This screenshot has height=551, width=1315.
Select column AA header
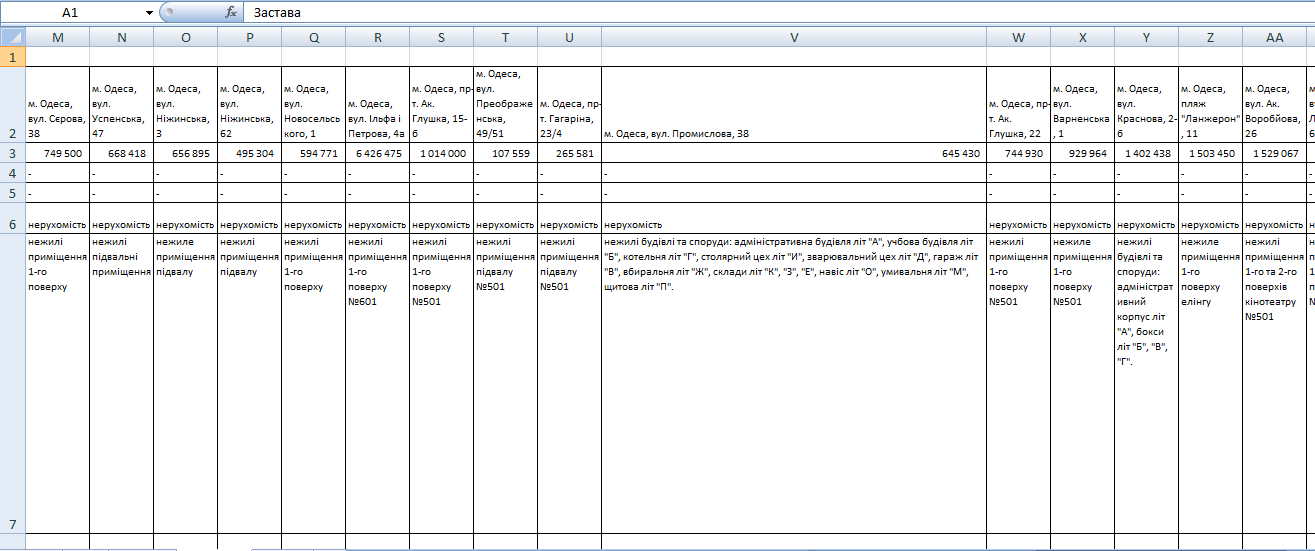pyautogui.click(x=1274, y=37)
